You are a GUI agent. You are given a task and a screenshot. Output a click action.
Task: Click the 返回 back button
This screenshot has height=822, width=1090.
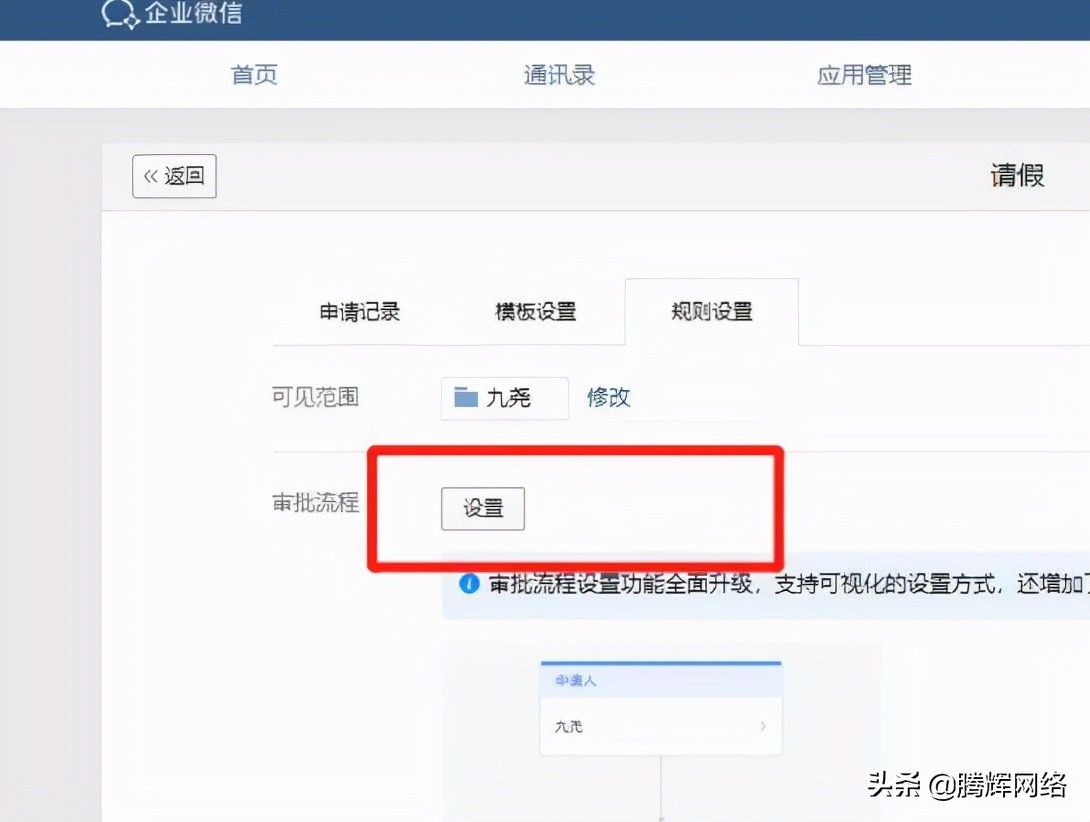(x=174, y=175)
